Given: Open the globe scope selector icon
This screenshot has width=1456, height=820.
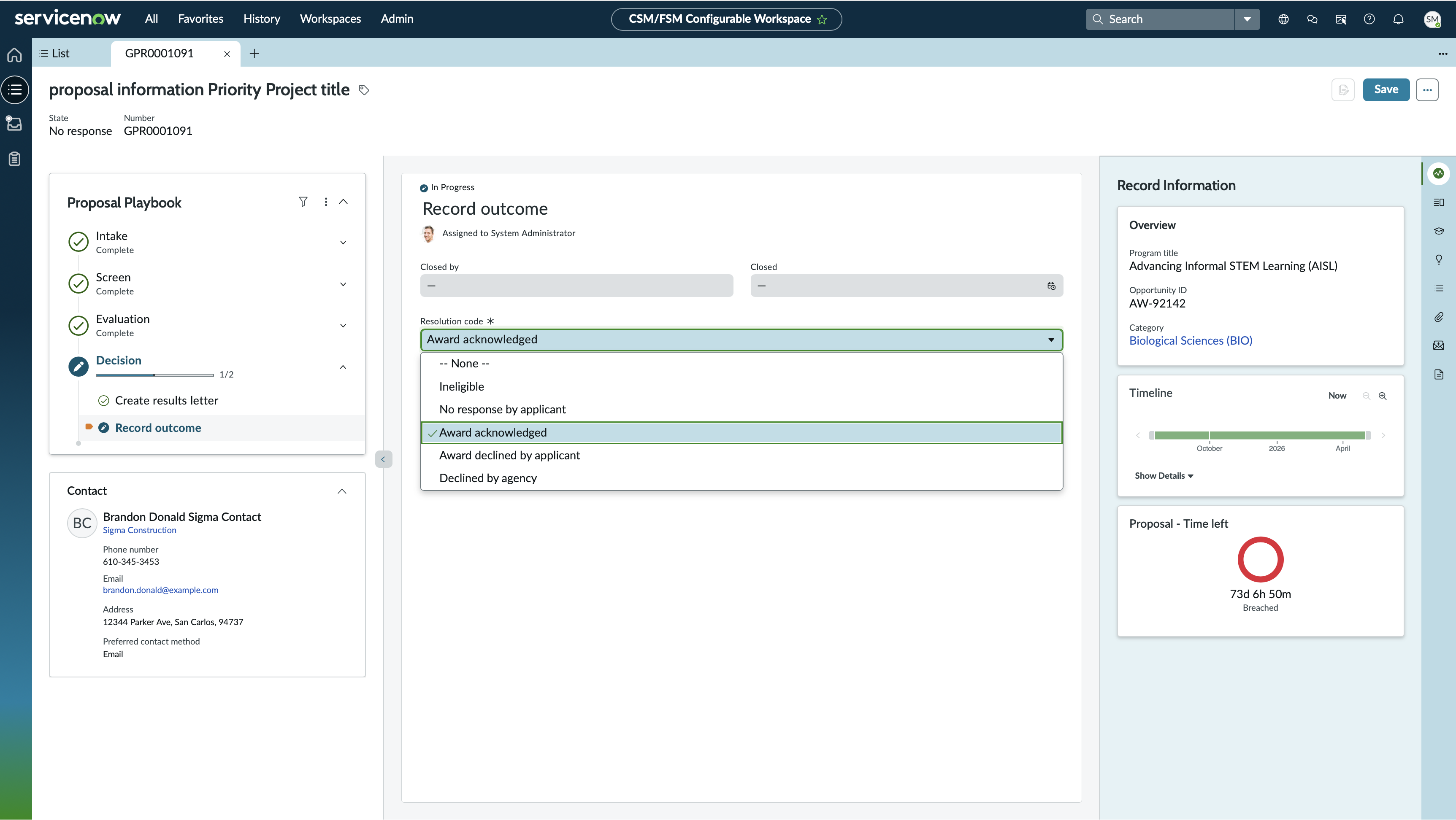Looking at the screenshot, I should tap(1283, 19).
